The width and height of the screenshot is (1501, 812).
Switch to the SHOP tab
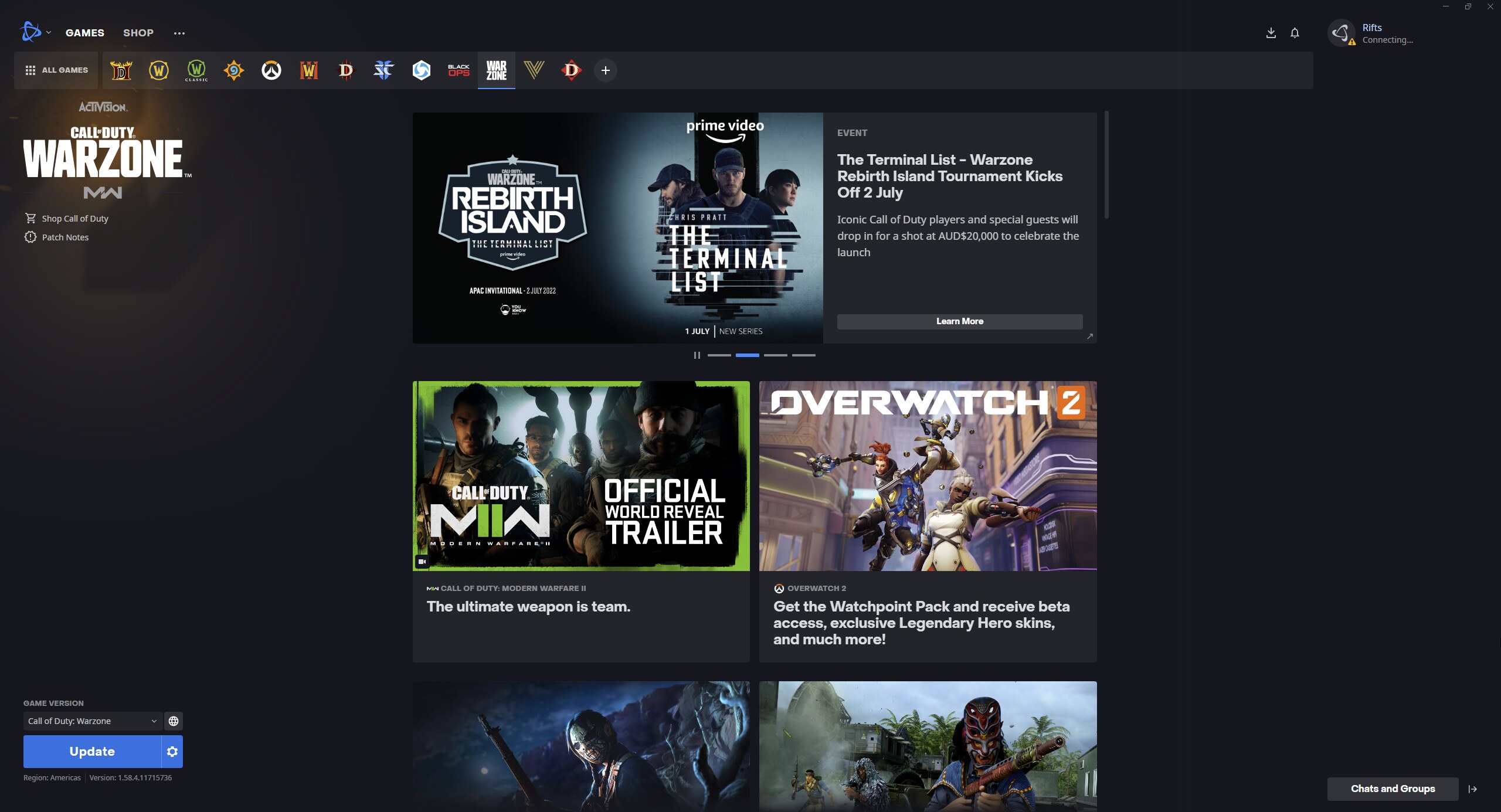(138, 33)
